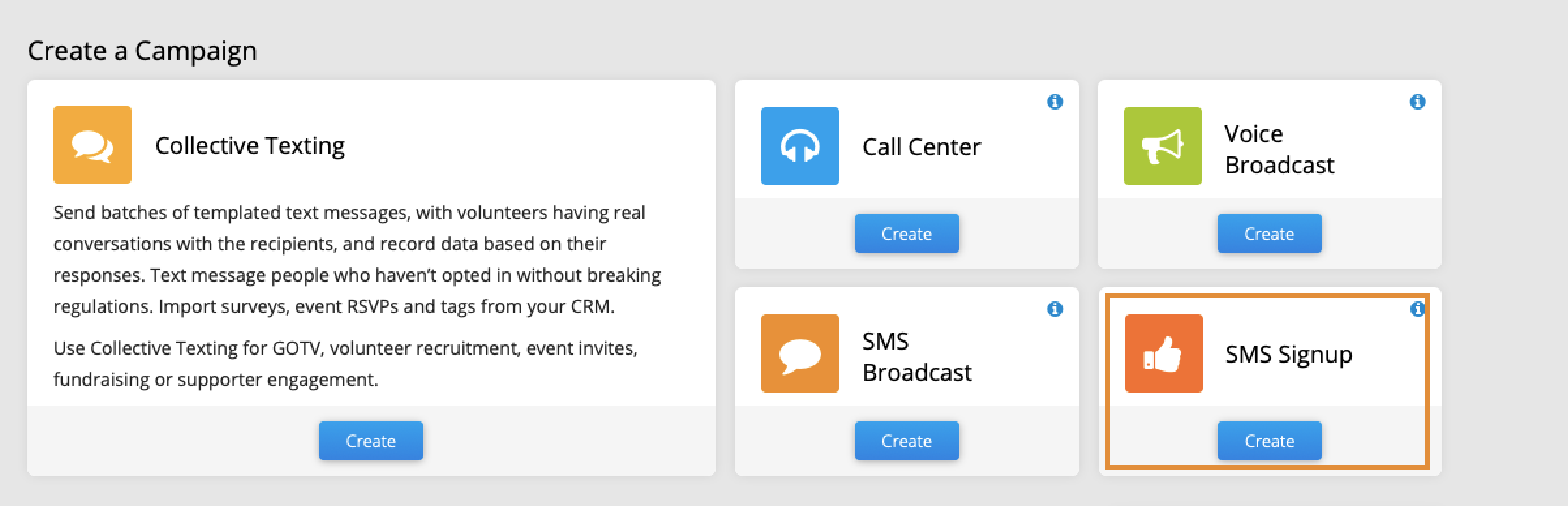This screenshot has width=1568, height=506.
Task: Select the Voice Broadcast card title
Action: [1279, 149]
